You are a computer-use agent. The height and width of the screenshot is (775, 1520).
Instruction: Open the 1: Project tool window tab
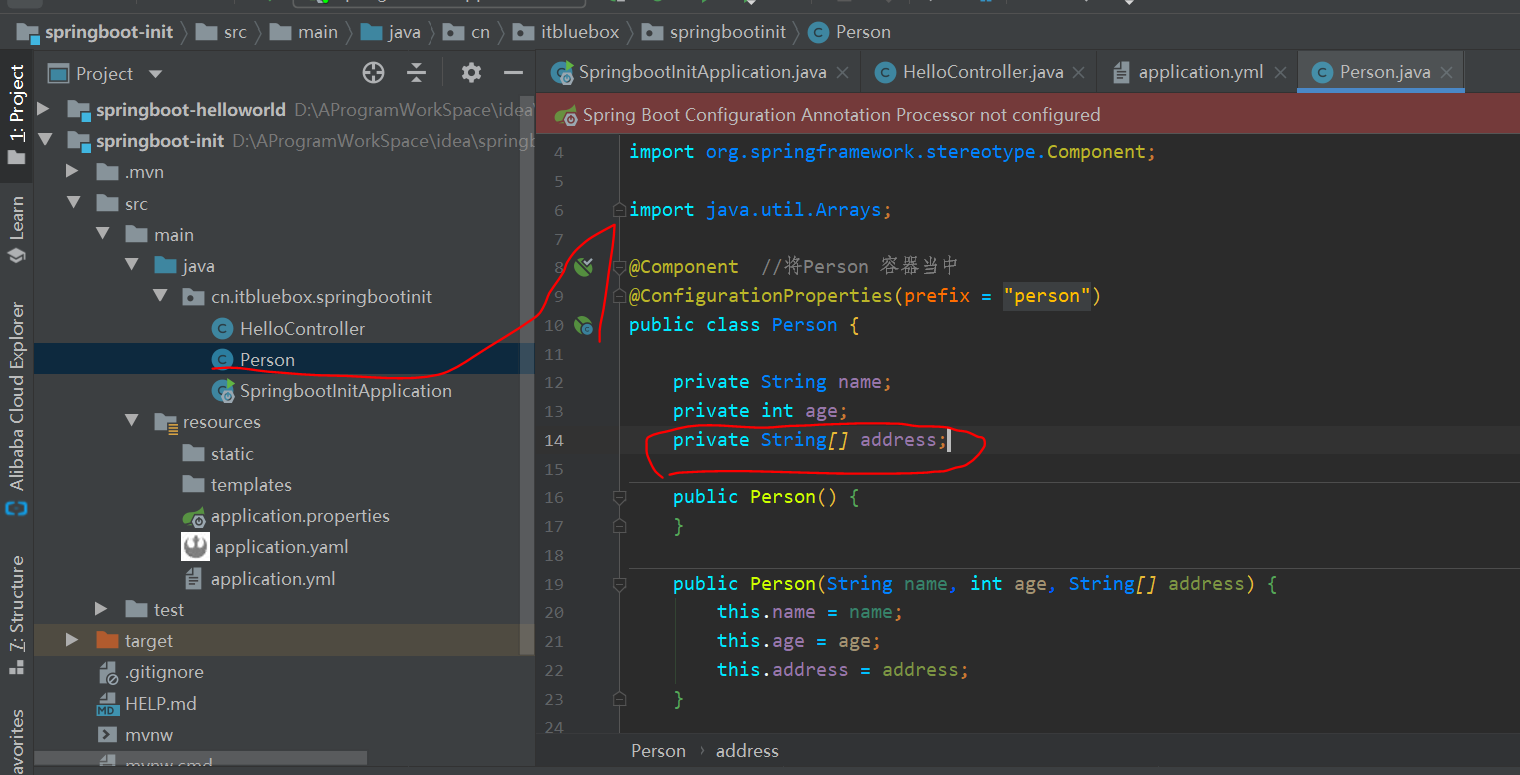click(17, 115)
